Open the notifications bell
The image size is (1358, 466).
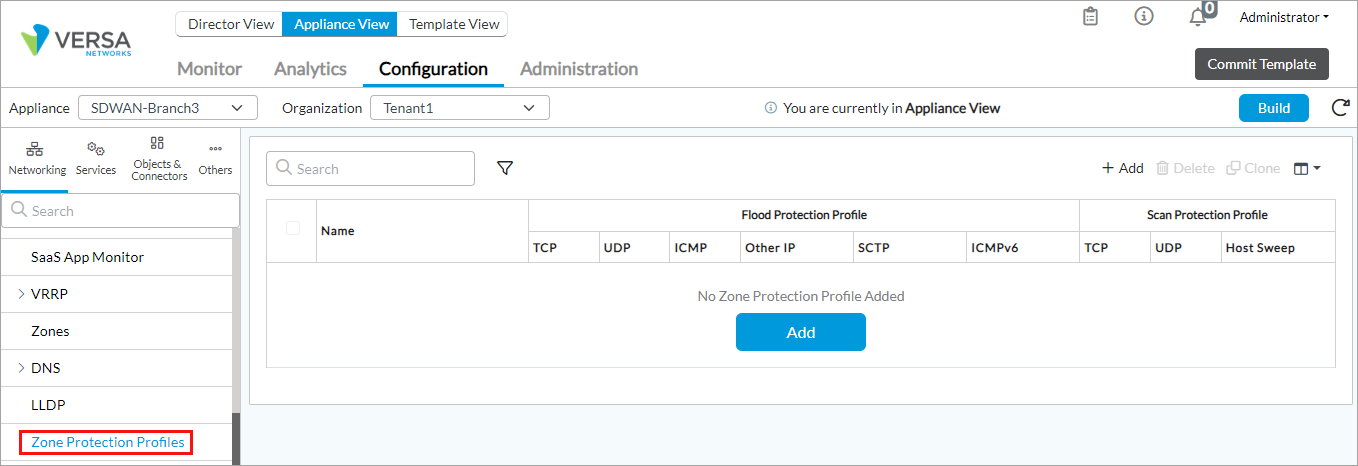click(x=1198, y=17)
